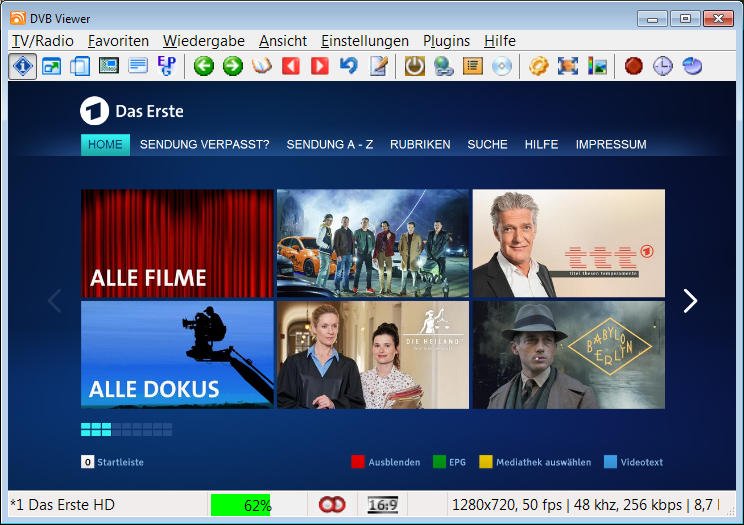Click the window-with-arrow toolbar icon
Image resolution: width=744 pixels, height=525 pixels.
[x=51, y=66]
